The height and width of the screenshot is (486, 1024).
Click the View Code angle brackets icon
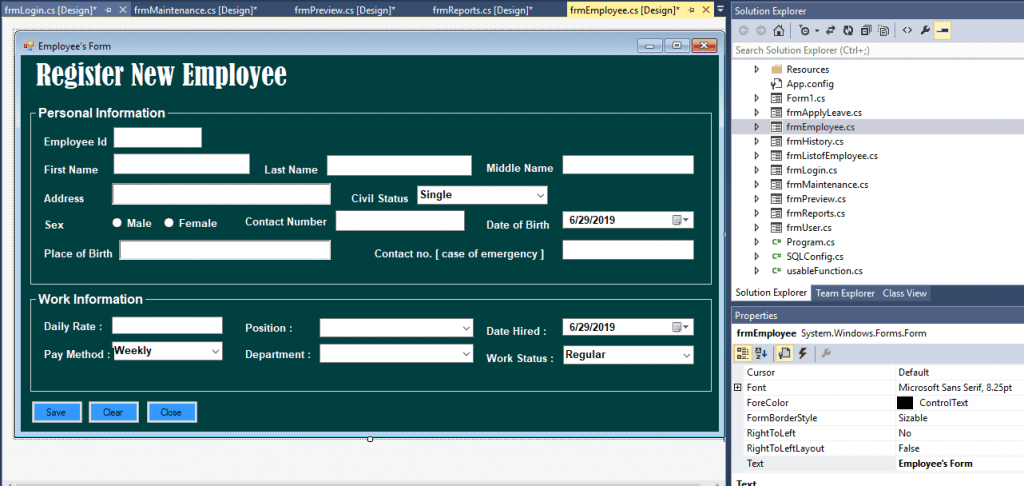coord(907,31)
